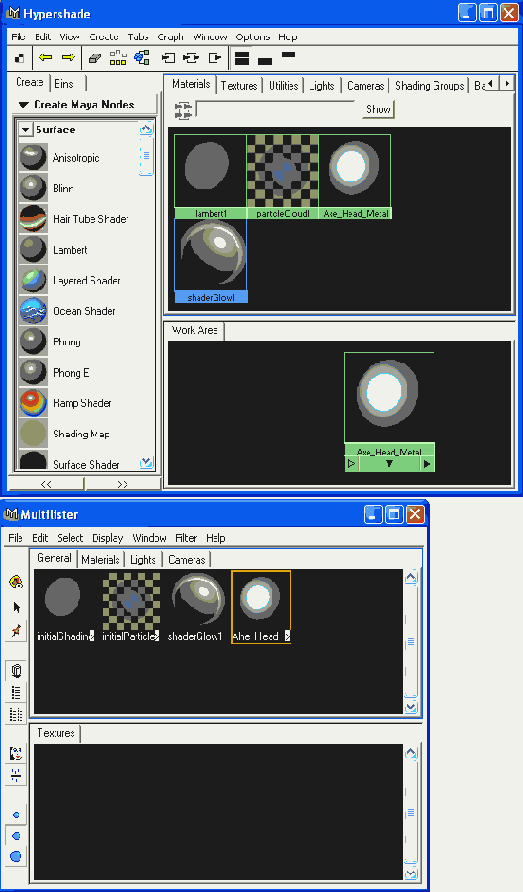Click the Multilister arrow select tool
Image resolution: width=523 pixels, height=892 pixels.
point(16,608)
